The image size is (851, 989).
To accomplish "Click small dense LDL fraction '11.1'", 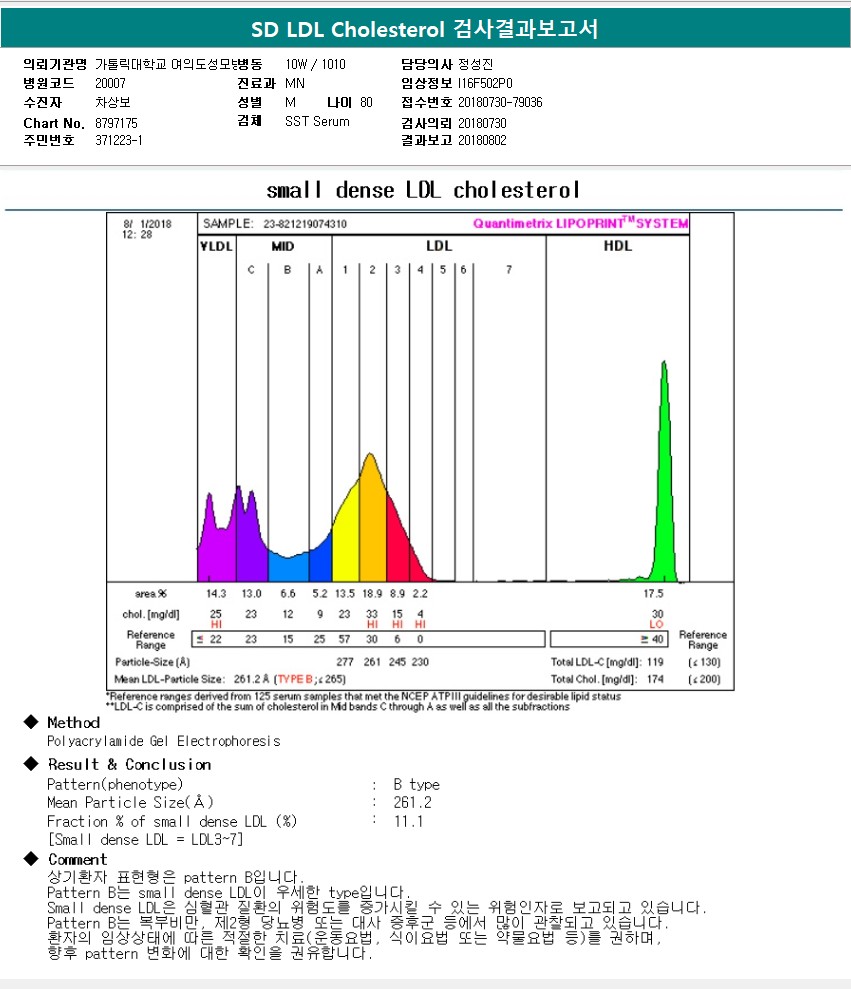I will click(408, 821).
